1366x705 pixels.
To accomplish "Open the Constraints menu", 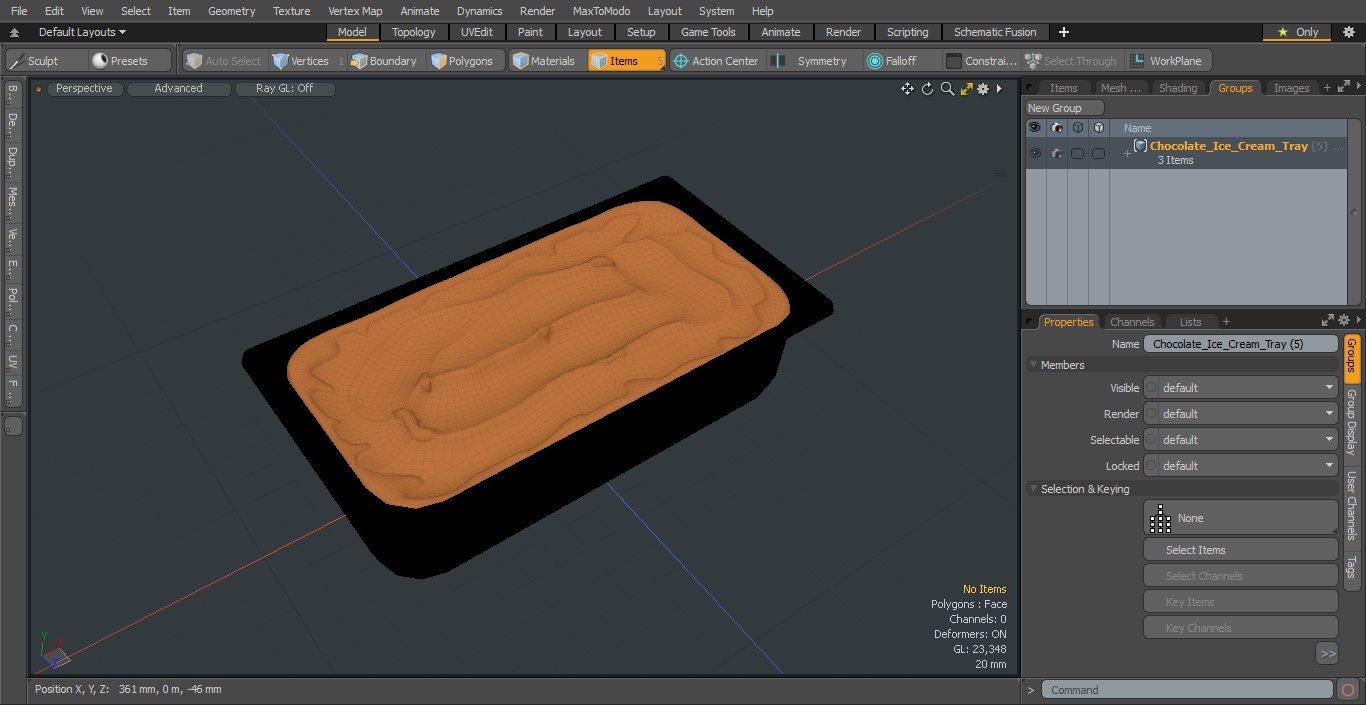I will (x=981, y=61).
